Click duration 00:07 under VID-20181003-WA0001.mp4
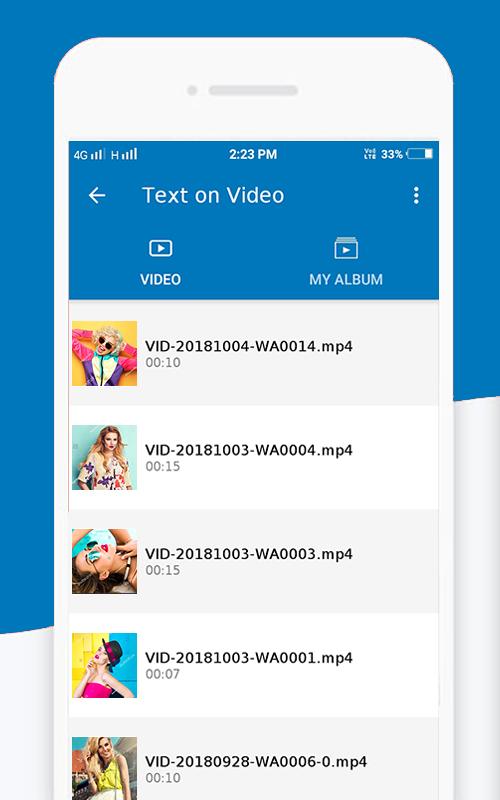Image resolution: width=500 pixels, height=800 pixels. (163, 674)
